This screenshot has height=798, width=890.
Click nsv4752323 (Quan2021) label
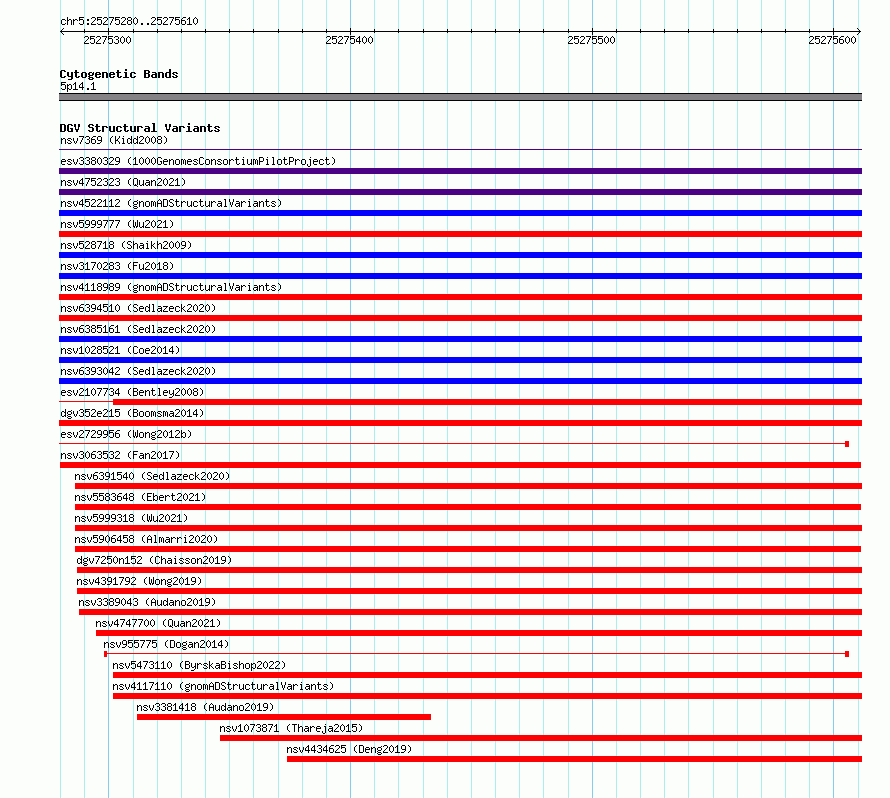click(x=123, y=182)
